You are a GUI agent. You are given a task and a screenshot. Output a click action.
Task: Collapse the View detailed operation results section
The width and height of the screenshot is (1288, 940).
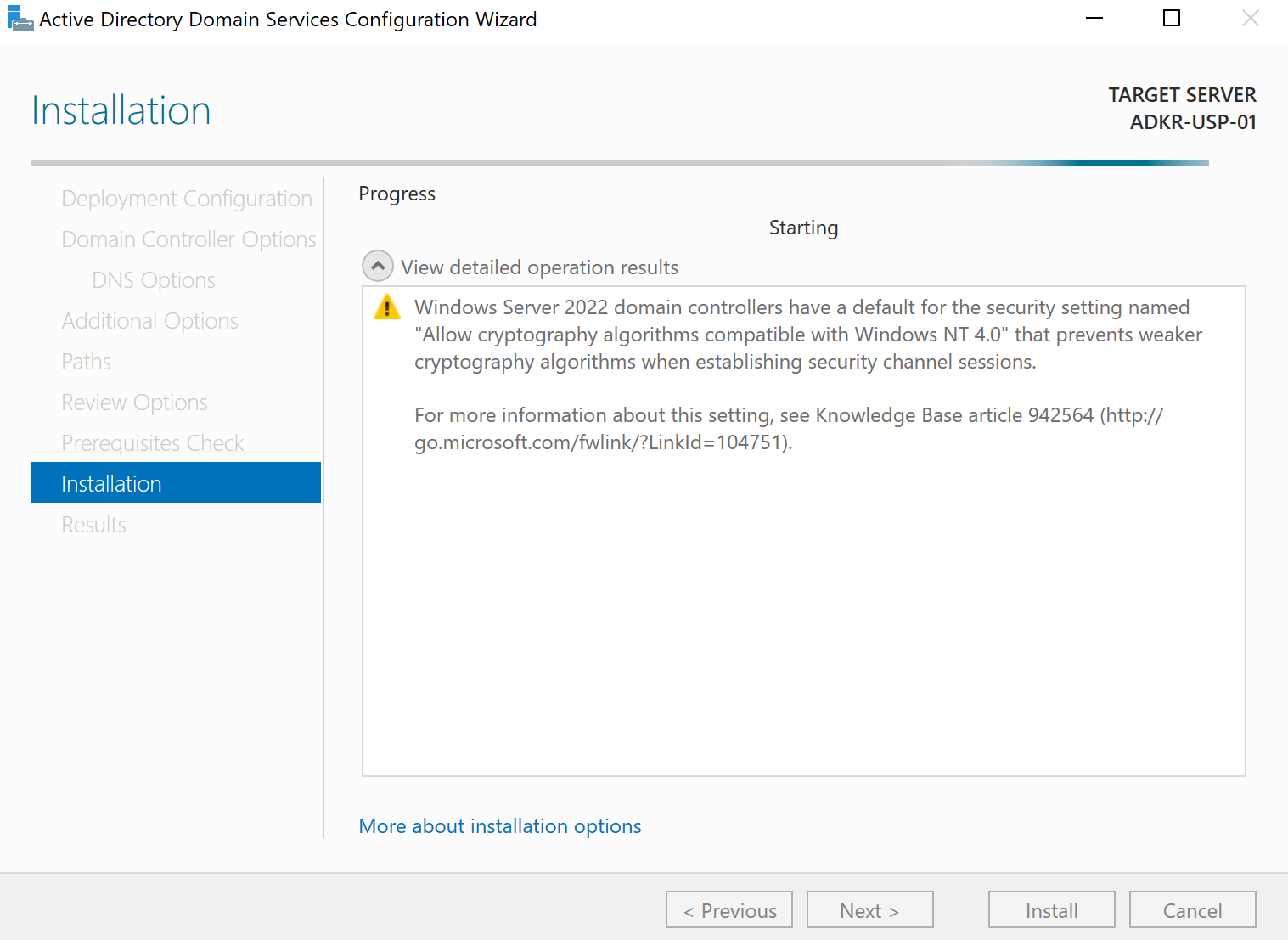tap(378, 267)
